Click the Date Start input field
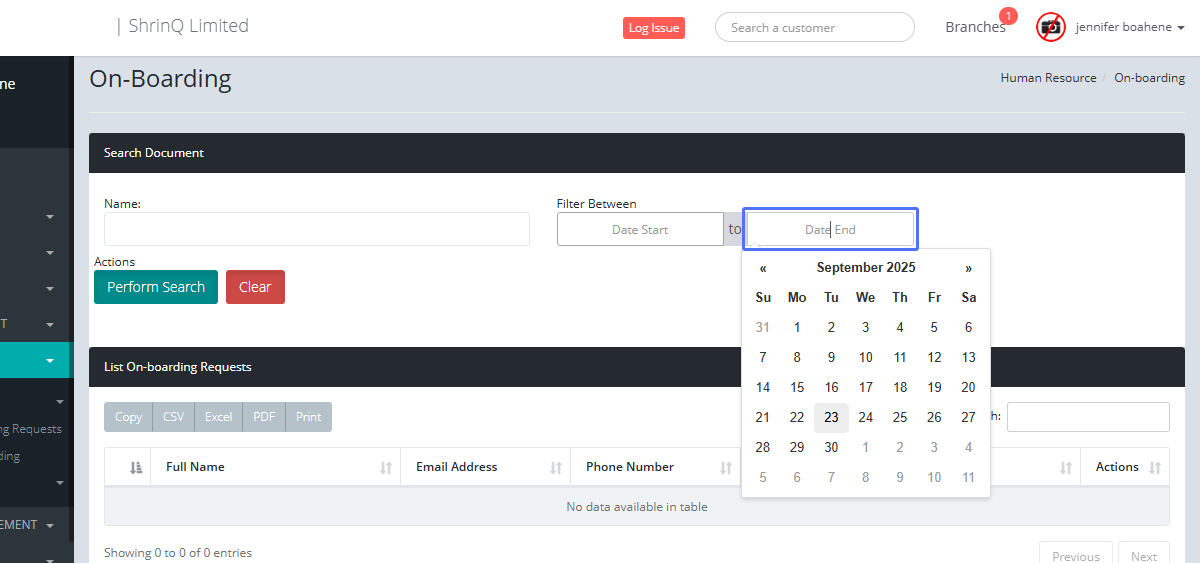 point(640,230)
